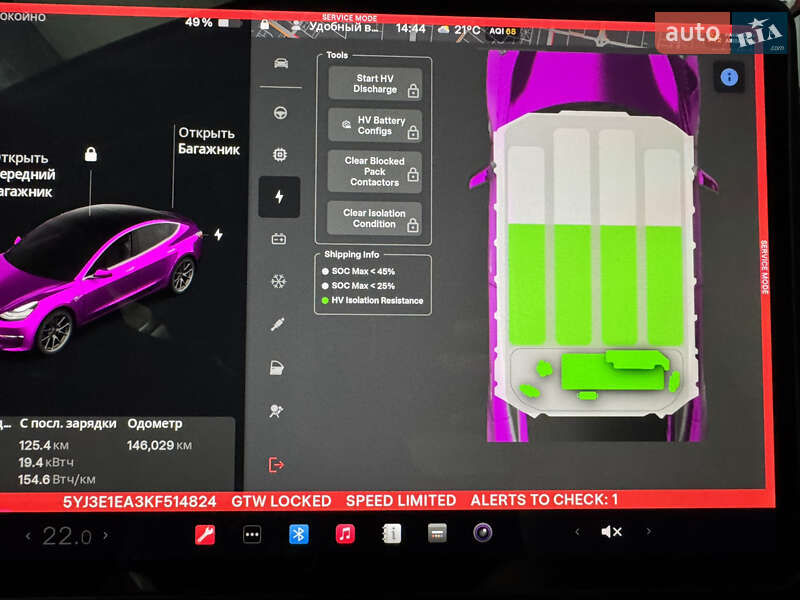Tap the odometer 146,029 км value

(159, 445)
